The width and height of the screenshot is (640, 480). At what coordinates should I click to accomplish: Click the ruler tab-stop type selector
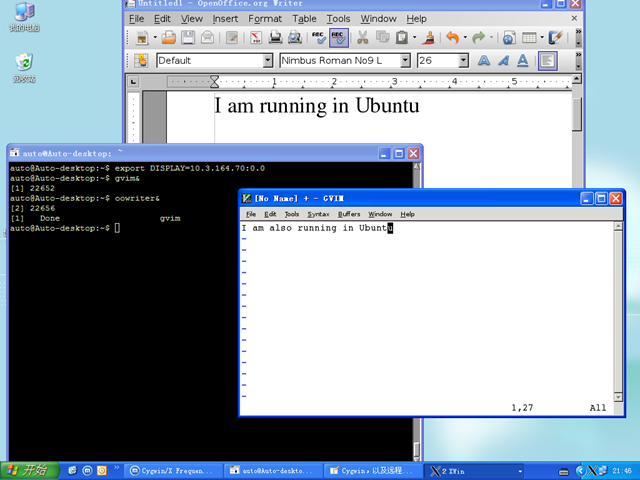click(x=133, y=82)
